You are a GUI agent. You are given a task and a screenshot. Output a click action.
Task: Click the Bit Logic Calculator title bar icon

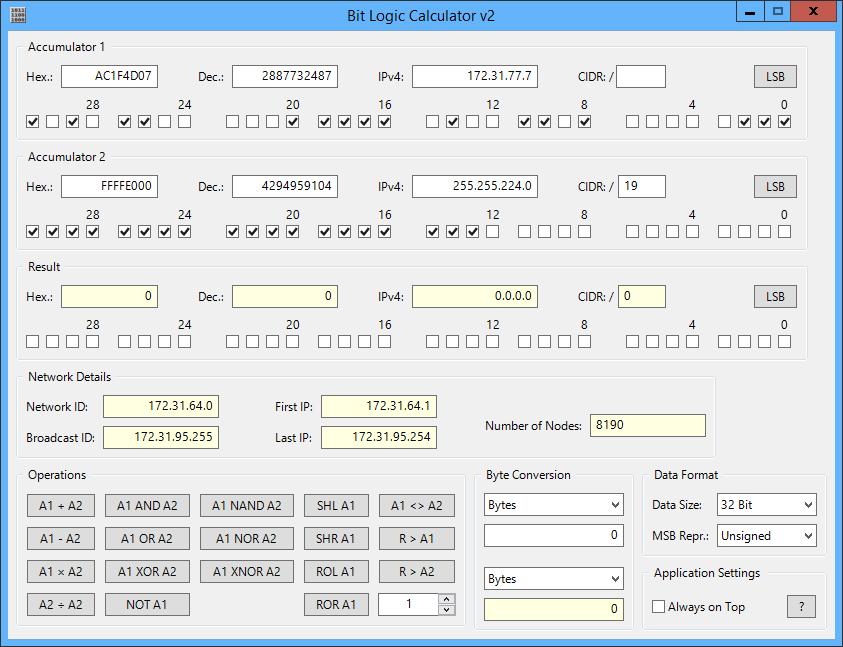coord(18,15)
